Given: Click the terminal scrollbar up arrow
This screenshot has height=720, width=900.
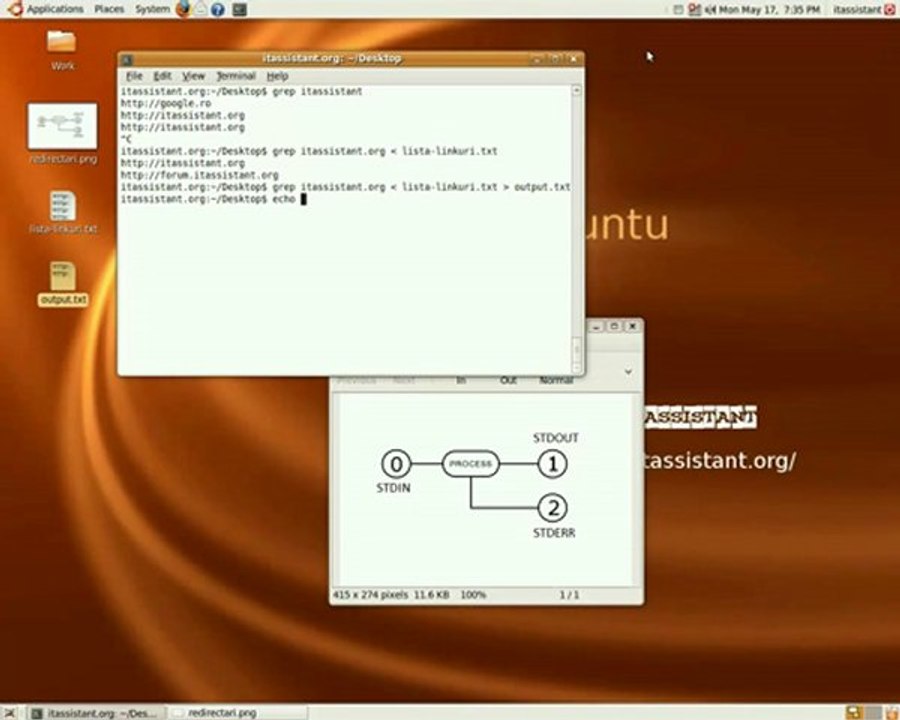Looking at the screenshot, I should click(576, 91).
